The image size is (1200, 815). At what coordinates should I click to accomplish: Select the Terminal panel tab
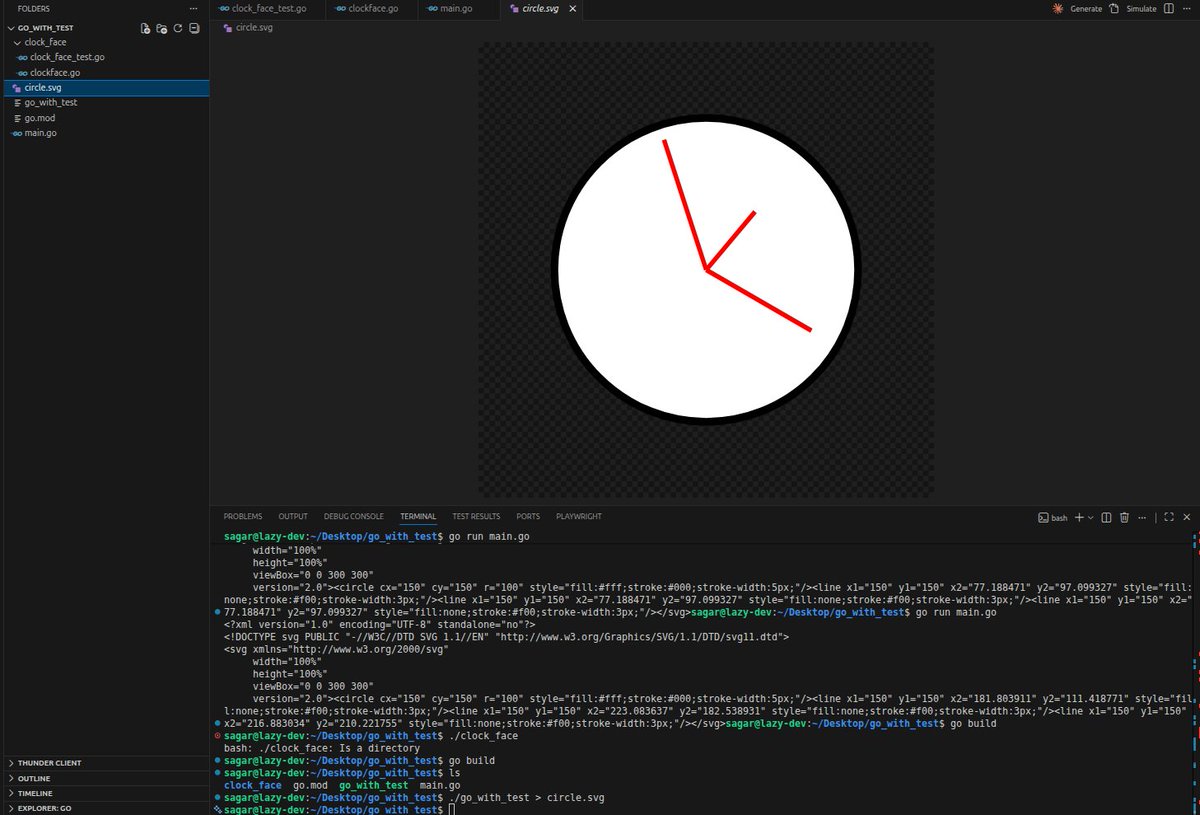418,516
